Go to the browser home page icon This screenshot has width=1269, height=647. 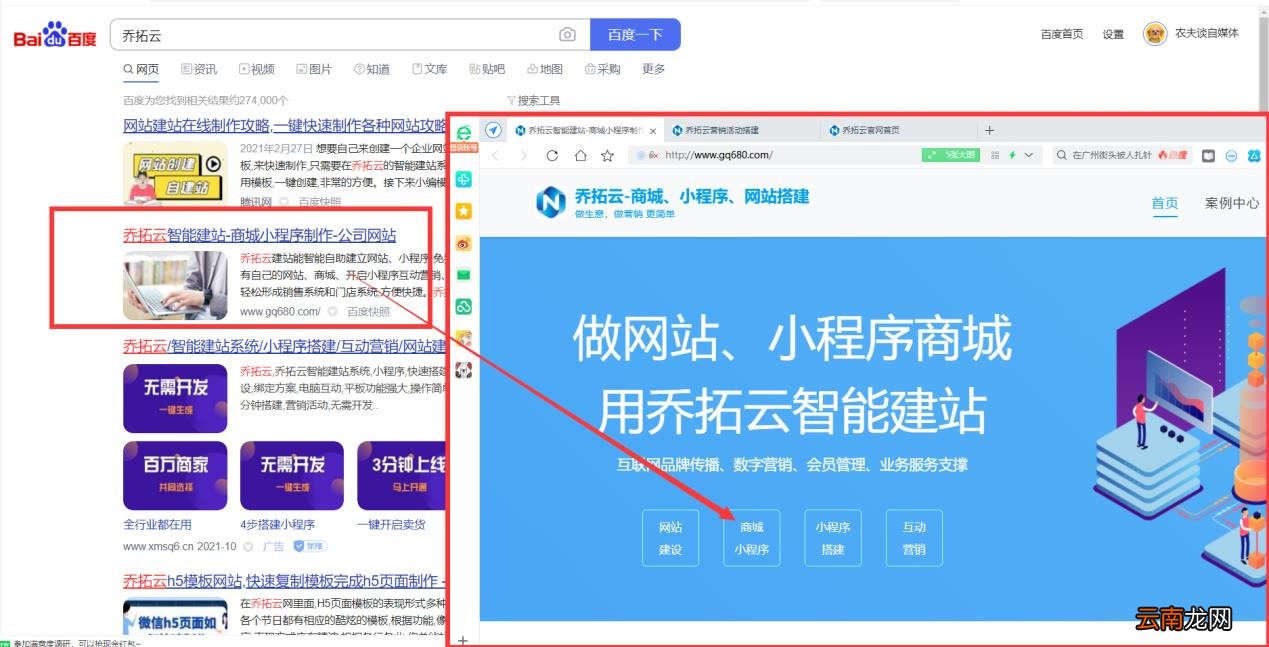(580, 156)
